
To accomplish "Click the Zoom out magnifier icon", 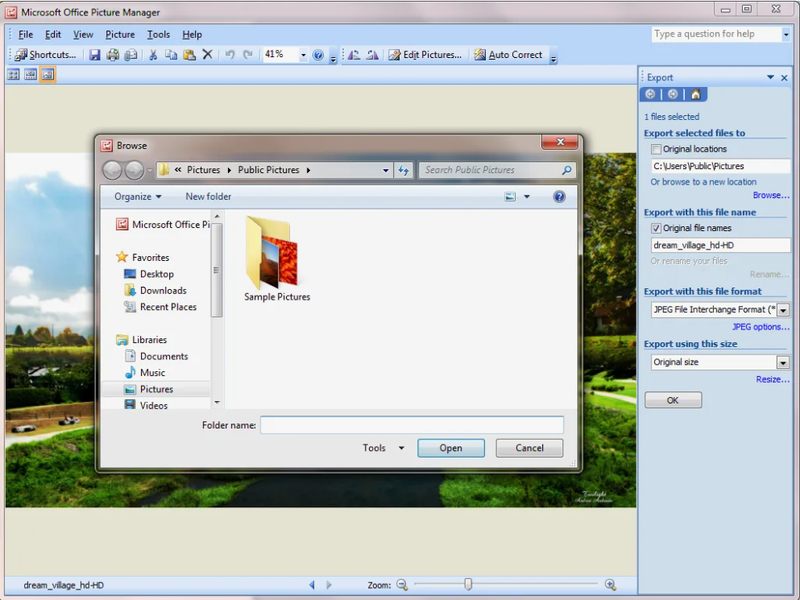I will click(402, 585).
